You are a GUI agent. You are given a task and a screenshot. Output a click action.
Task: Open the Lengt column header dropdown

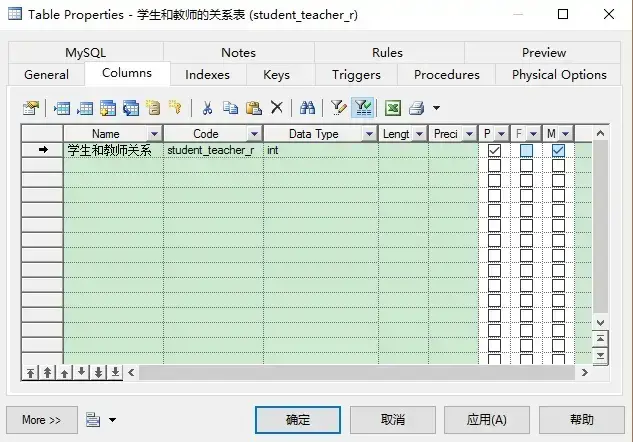pos(419,134)
